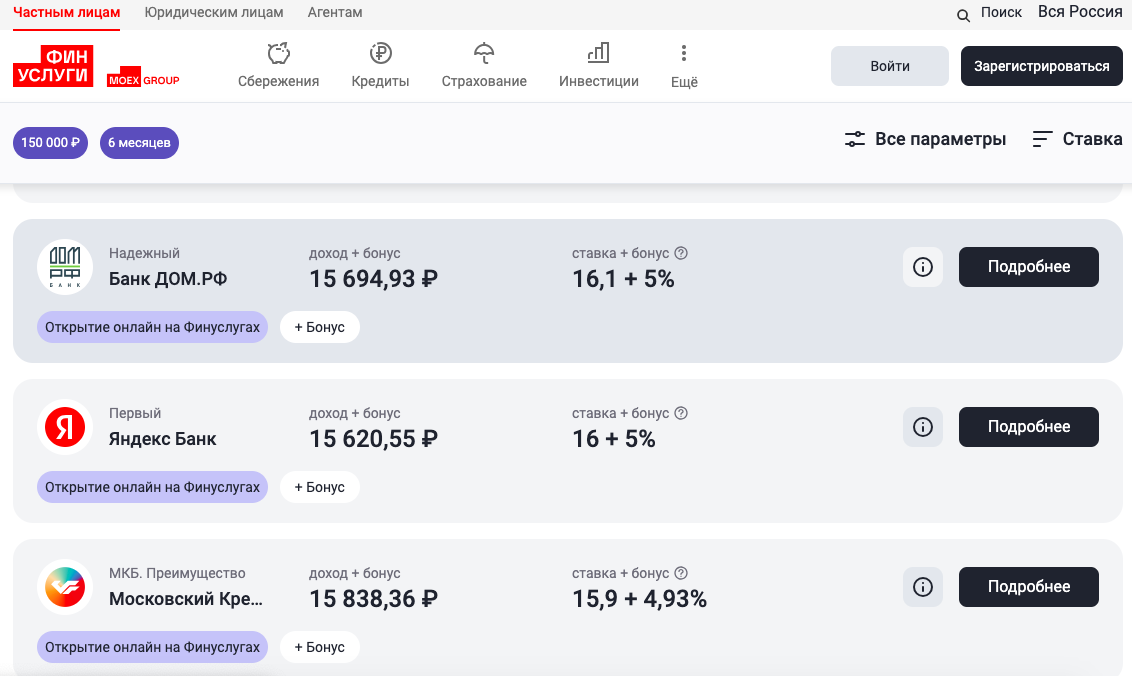Go to Финуслуги home logo
Image resolution: width=1132 pixels, height=676 pixels.
click(53, 66)
